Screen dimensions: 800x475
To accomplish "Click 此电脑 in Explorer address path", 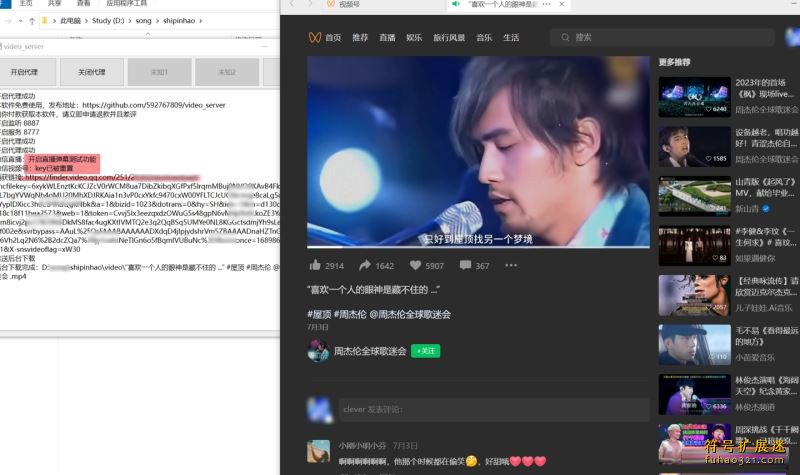I will [70, 21].
